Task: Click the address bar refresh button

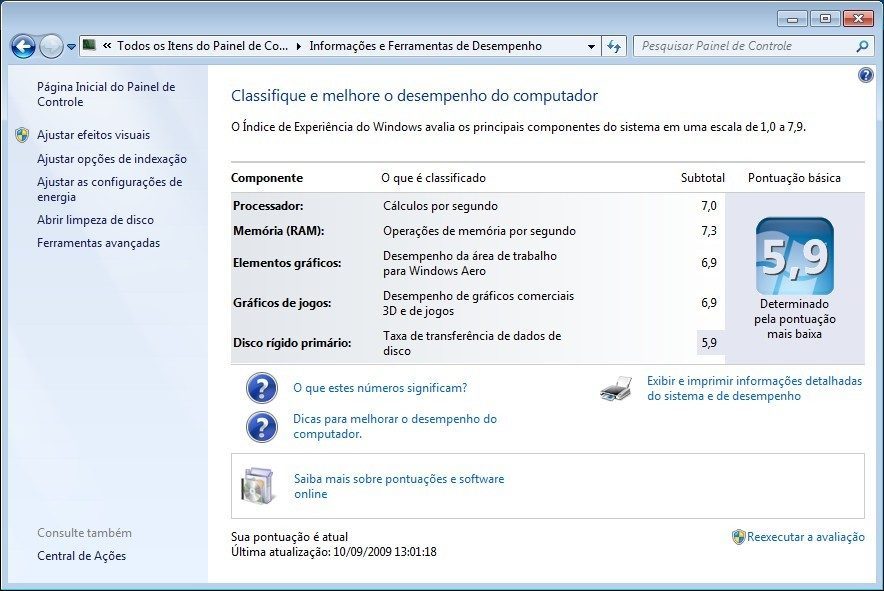Action: tap(614, 46)
